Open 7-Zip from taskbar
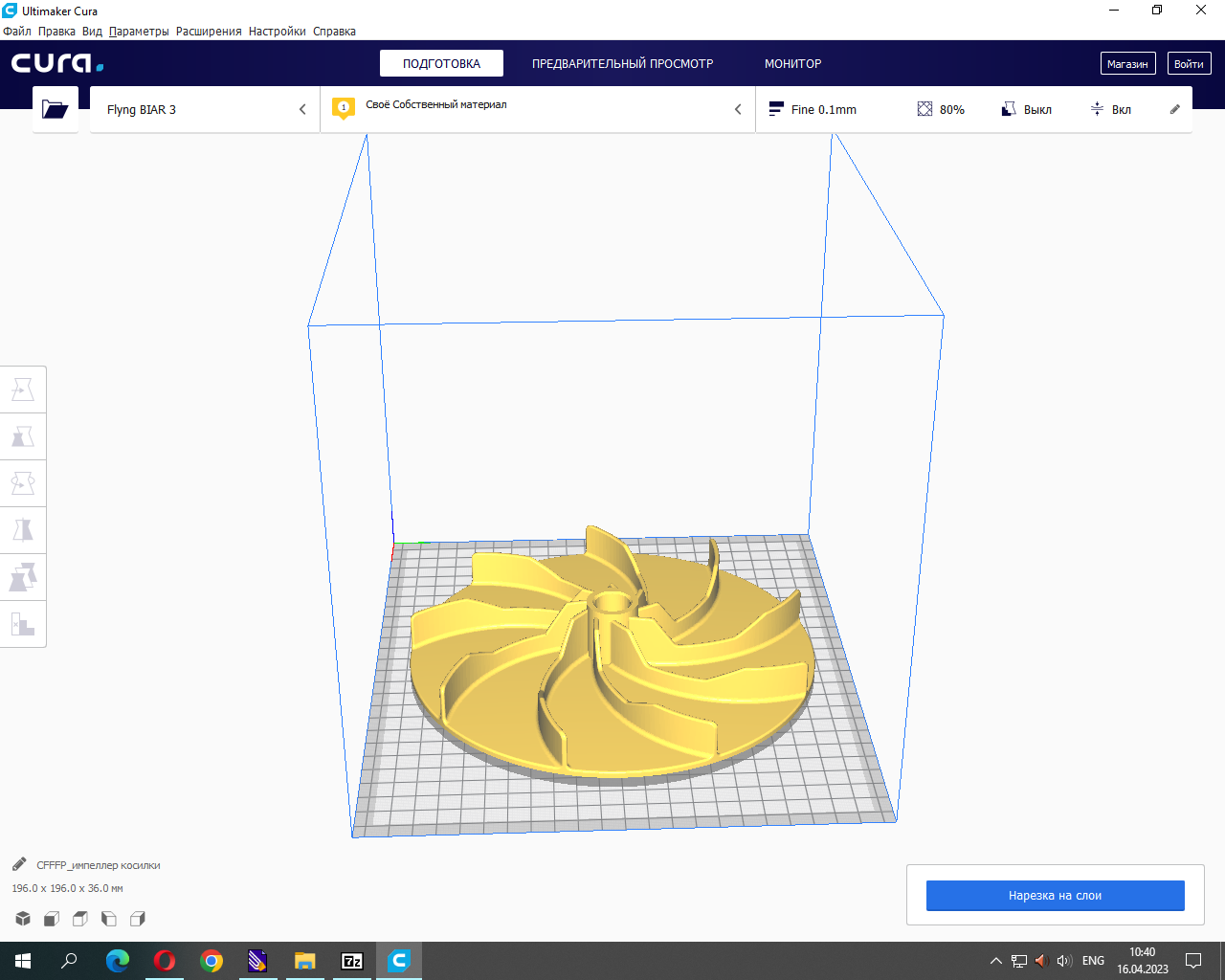Viewport: 1225px width, 980px height. point(351,961)
